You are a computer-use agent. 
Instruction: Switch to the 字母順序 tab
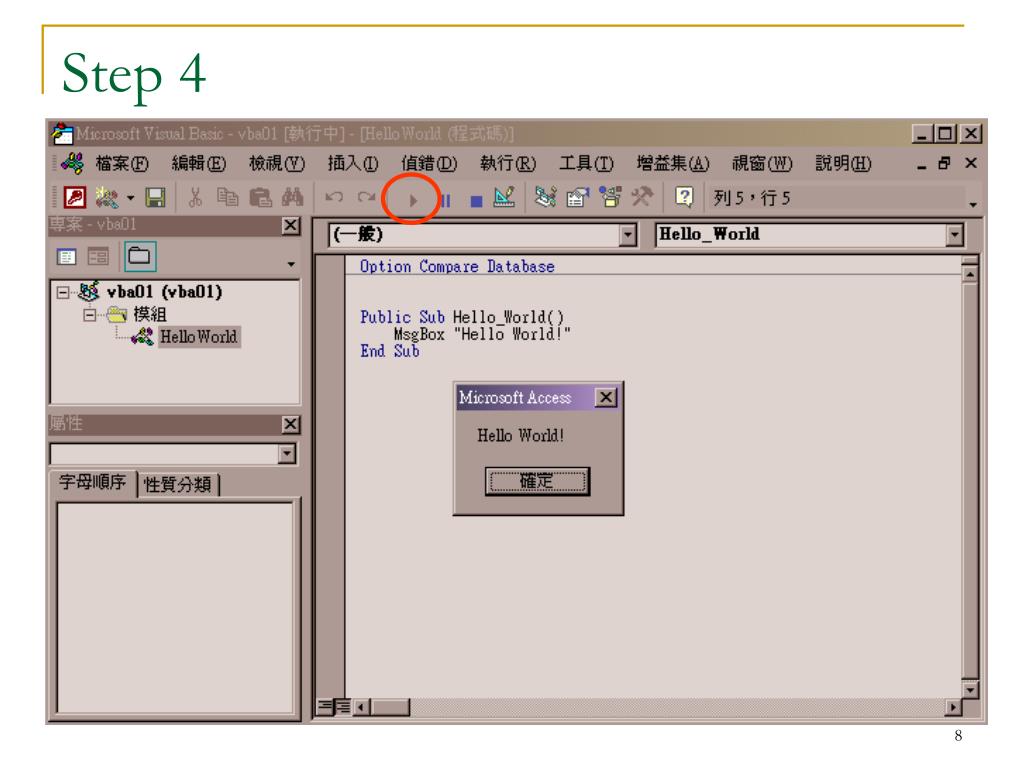[92, 483]
